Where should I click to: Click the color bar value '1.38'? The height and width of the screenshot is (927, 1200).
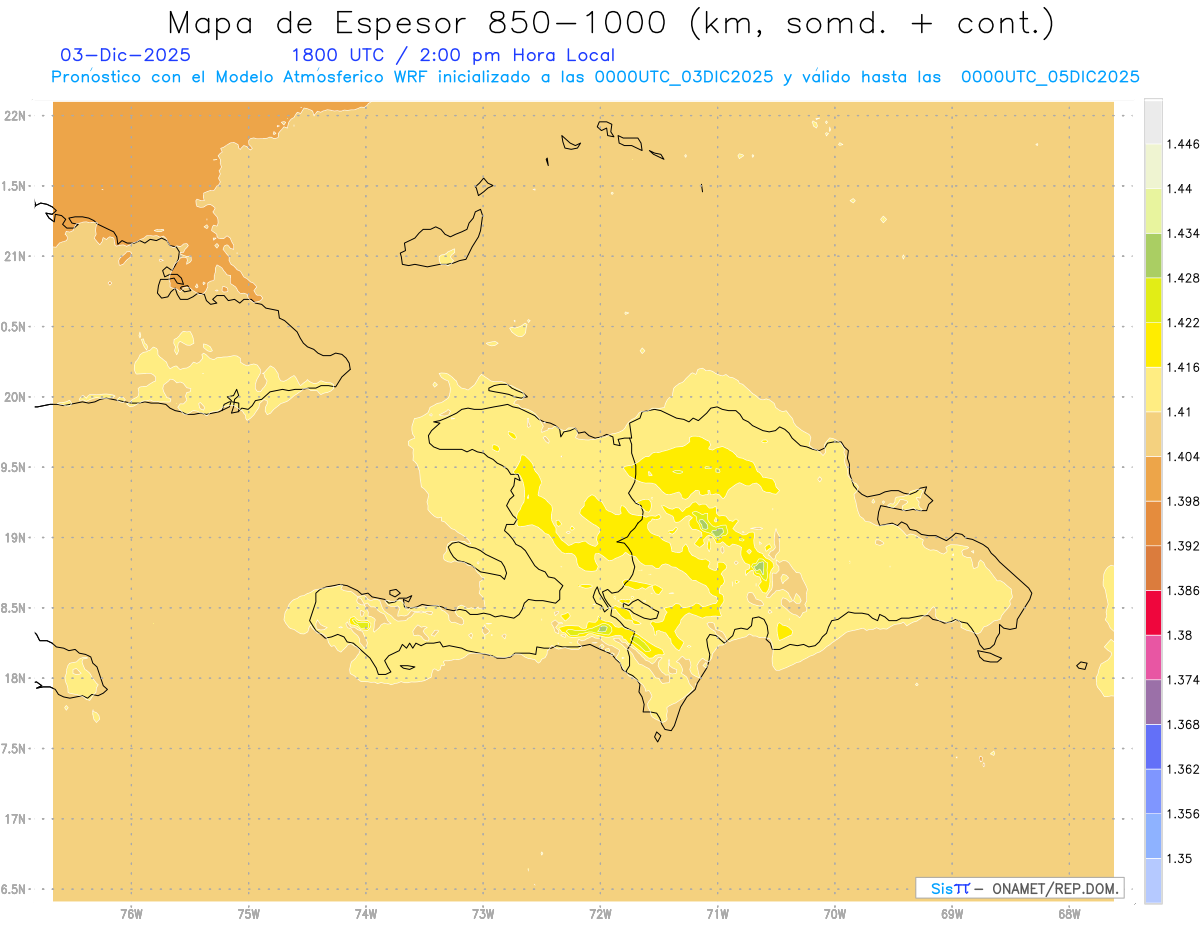[1178, 635]
